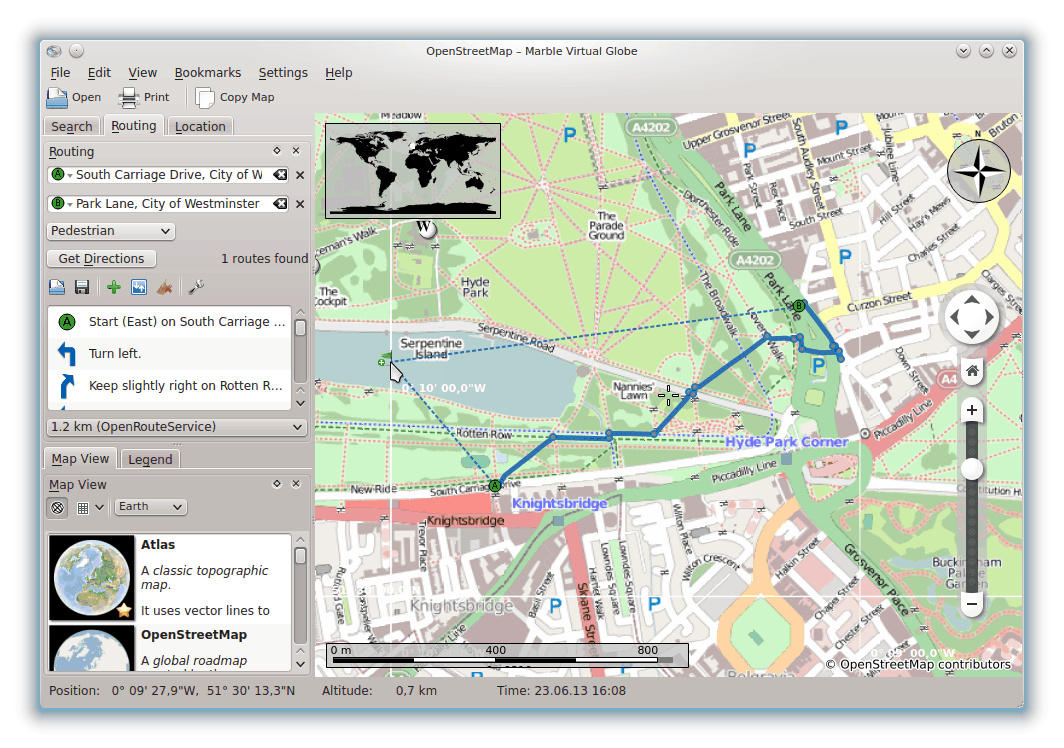The height and width of the screenshot is (748, 1064).
Task: Switch to the Legend tab
Action: coord(150,460)
